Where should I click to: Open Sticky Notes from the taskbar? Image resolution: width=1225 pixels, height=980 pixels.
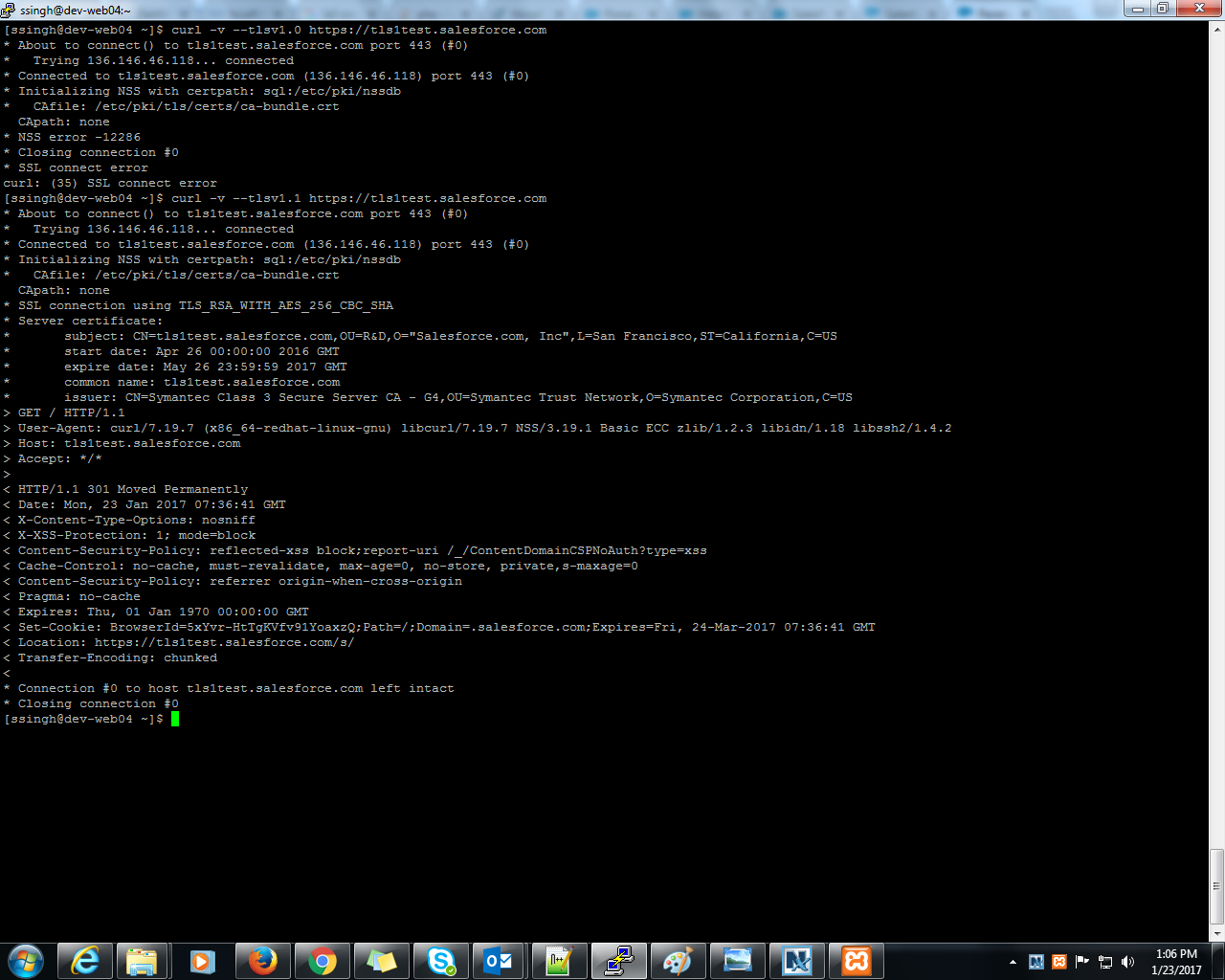(381, 961)
